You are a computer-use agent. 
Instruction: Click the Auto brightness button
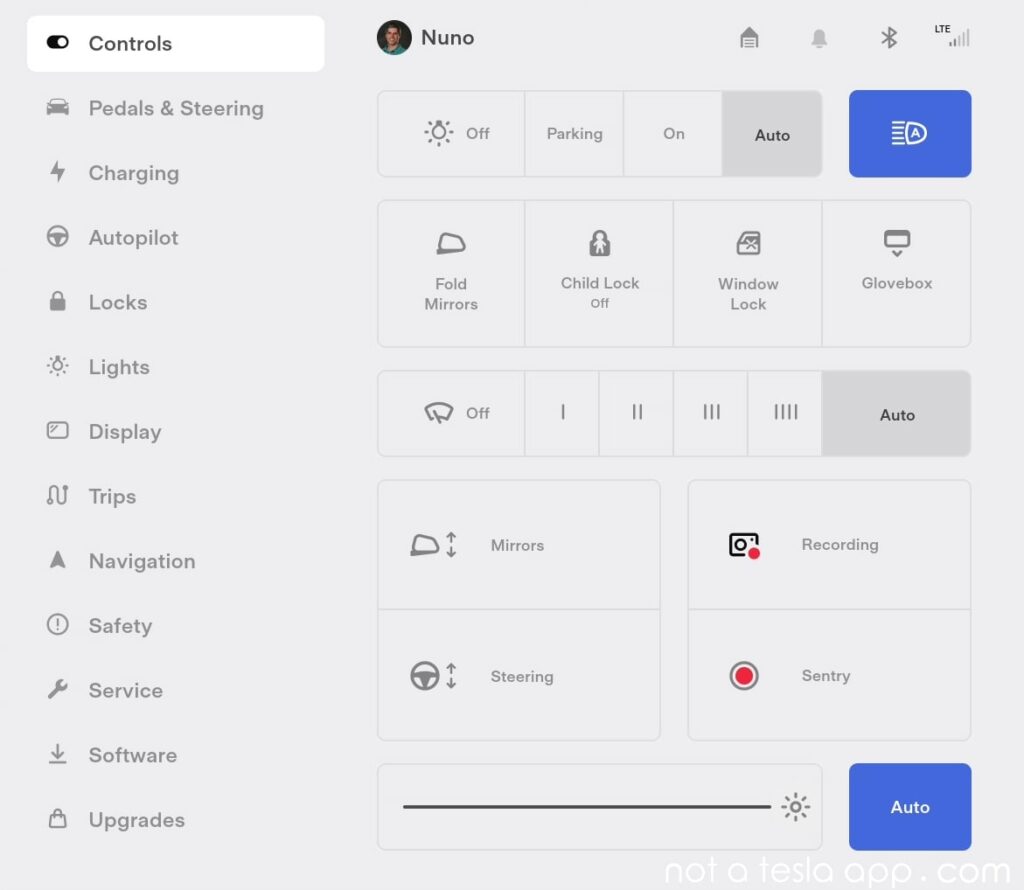click(909, 807)
